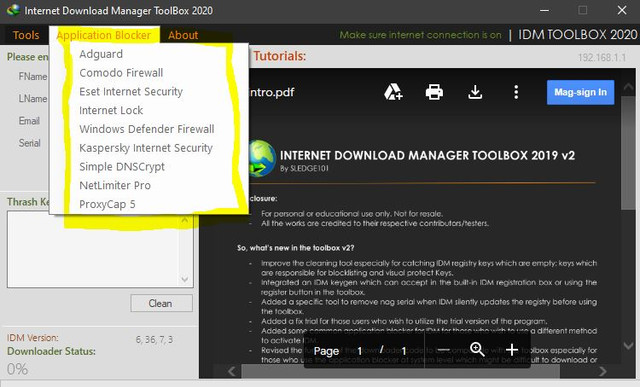Click the Email field label
This screenshot has height=387, width=640.
(x=29, y=121)
